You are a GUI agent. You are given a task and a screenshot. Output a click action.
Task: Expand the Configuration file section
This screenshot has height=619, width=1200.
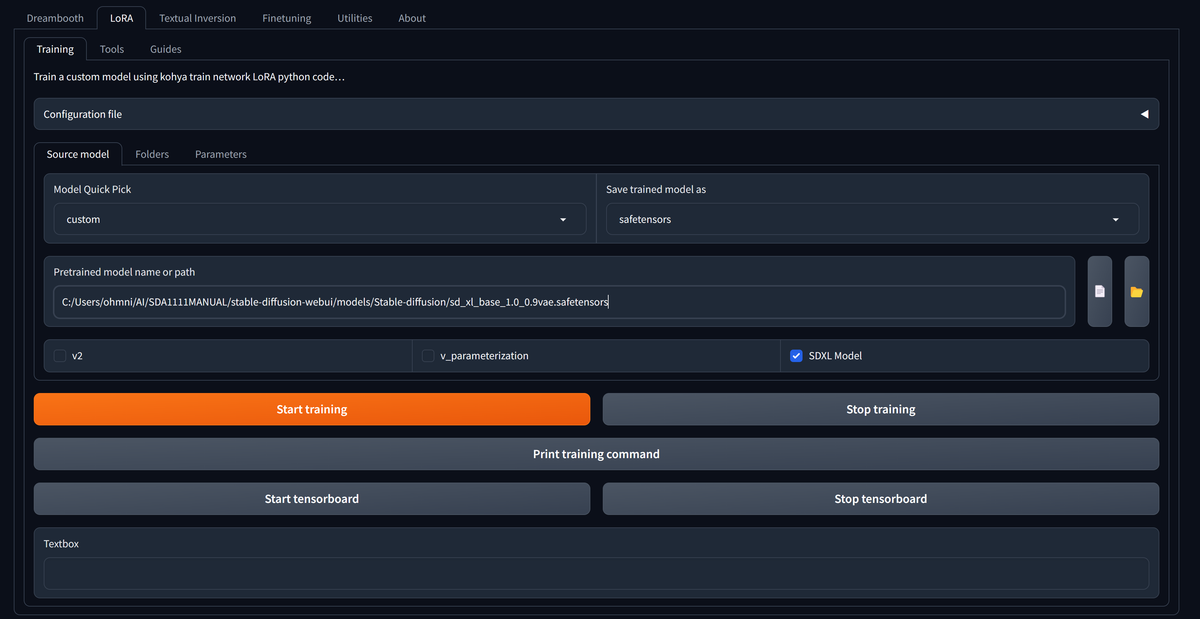(596, 114)
